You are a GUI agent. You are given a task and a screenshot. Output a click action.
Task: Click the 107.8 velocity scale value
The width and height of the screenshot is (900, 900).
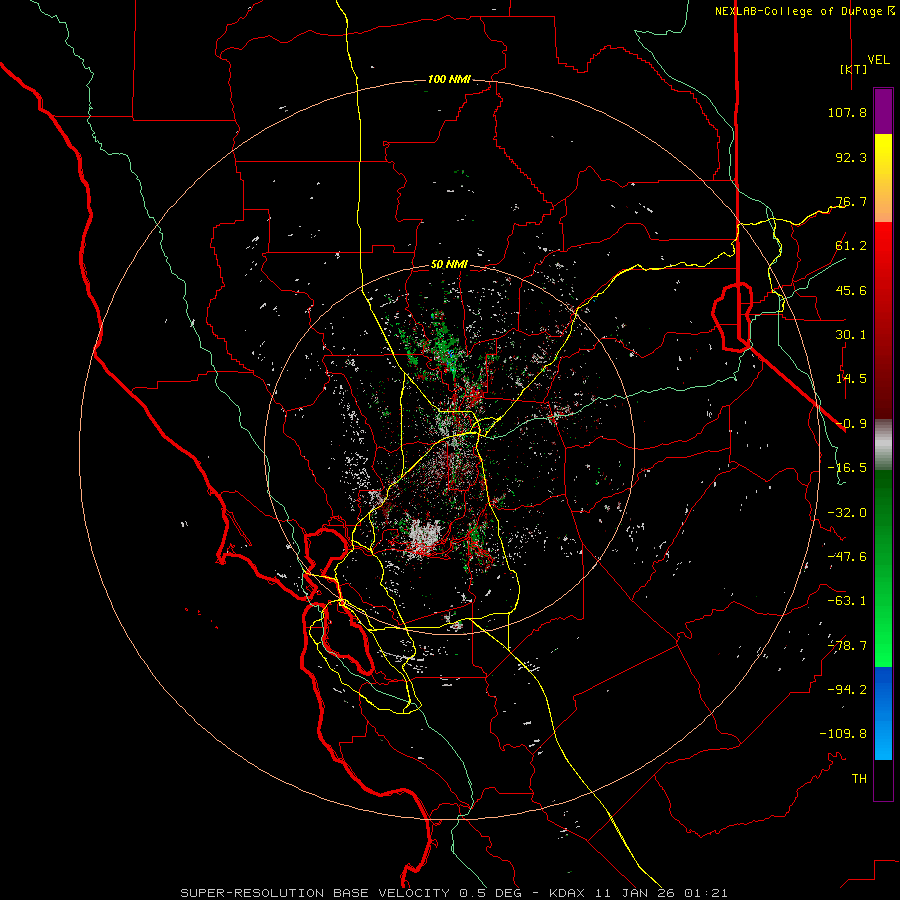(847, 112)
